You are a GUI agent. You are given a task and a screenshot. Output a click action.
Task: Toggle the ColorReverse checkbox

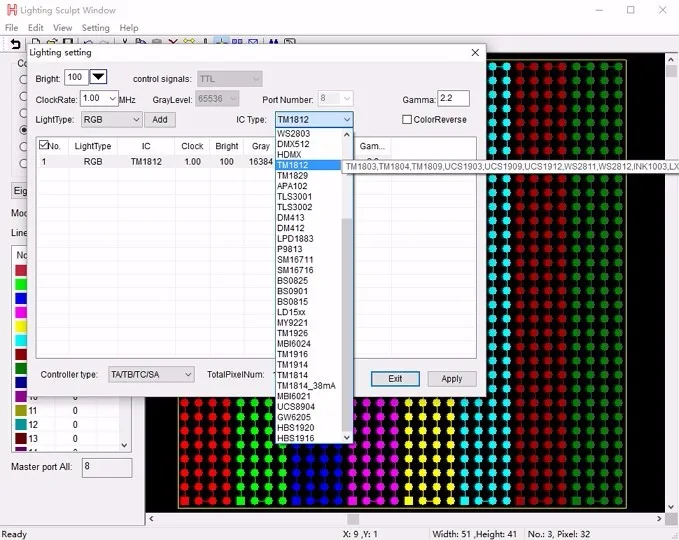click(x=407, y=120)
